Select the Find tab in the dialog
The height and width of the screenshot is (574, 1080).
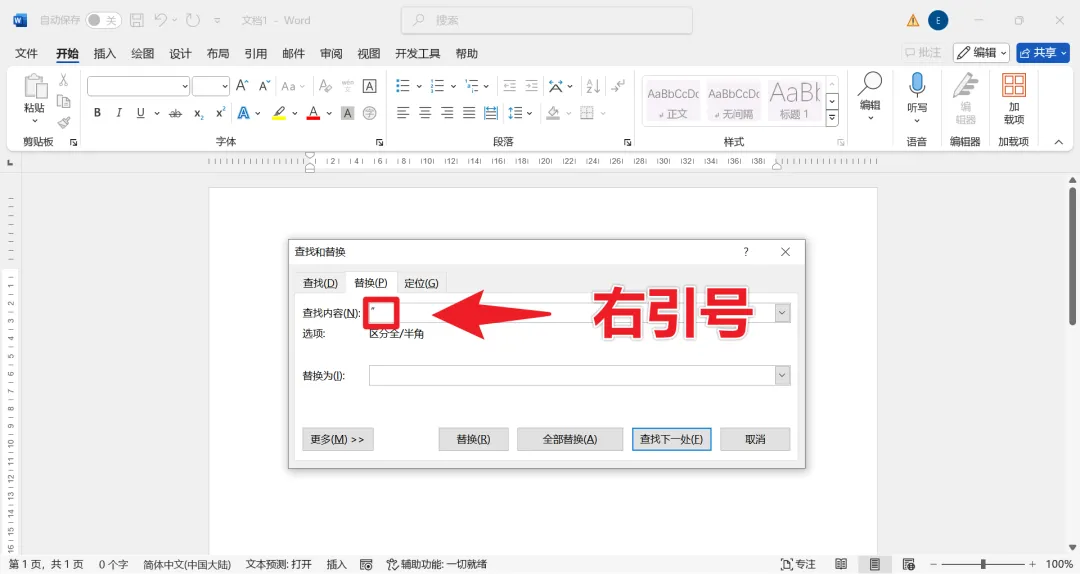point(320,283)
